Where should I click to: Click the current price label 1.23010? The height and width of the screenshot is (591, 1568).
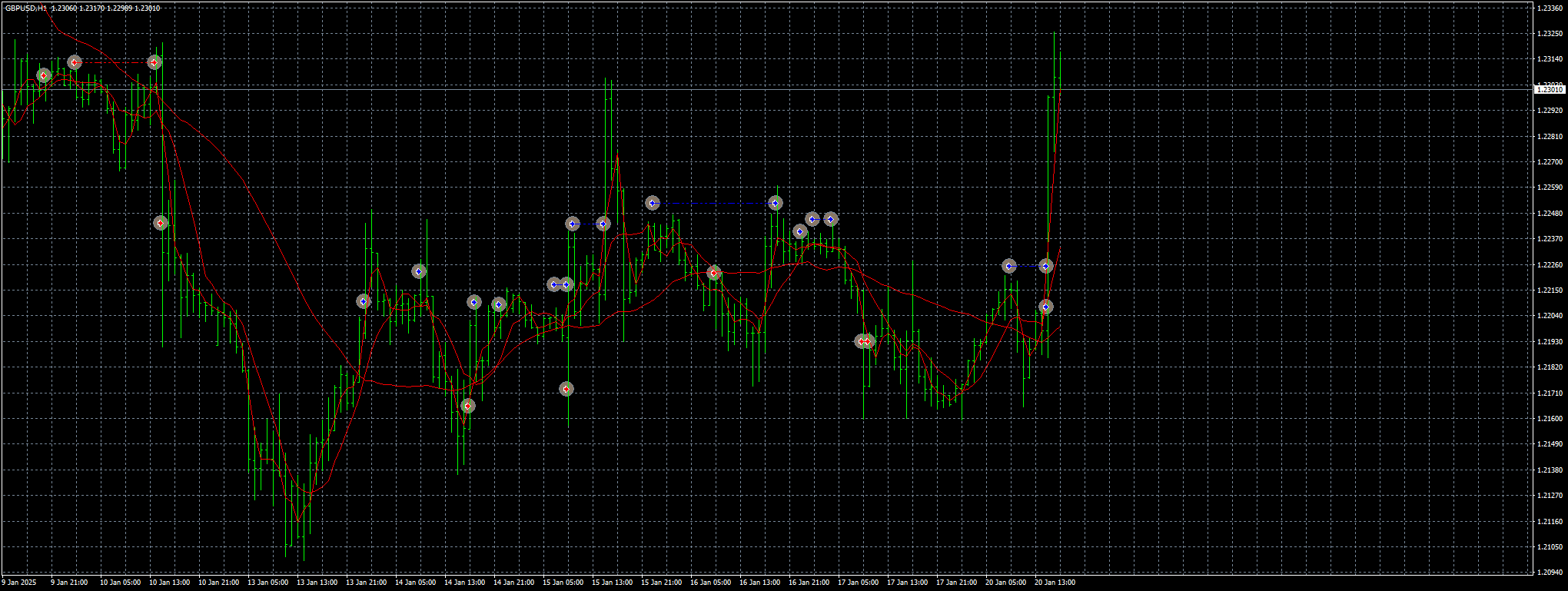tap(1550, 90)
